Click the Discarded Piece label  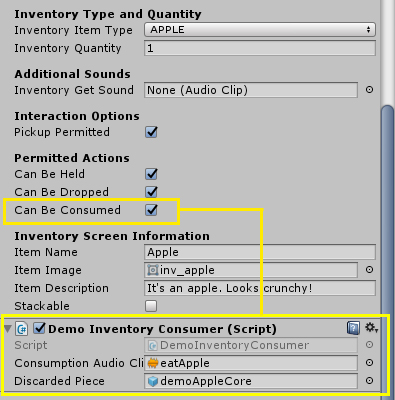[59, 381]
